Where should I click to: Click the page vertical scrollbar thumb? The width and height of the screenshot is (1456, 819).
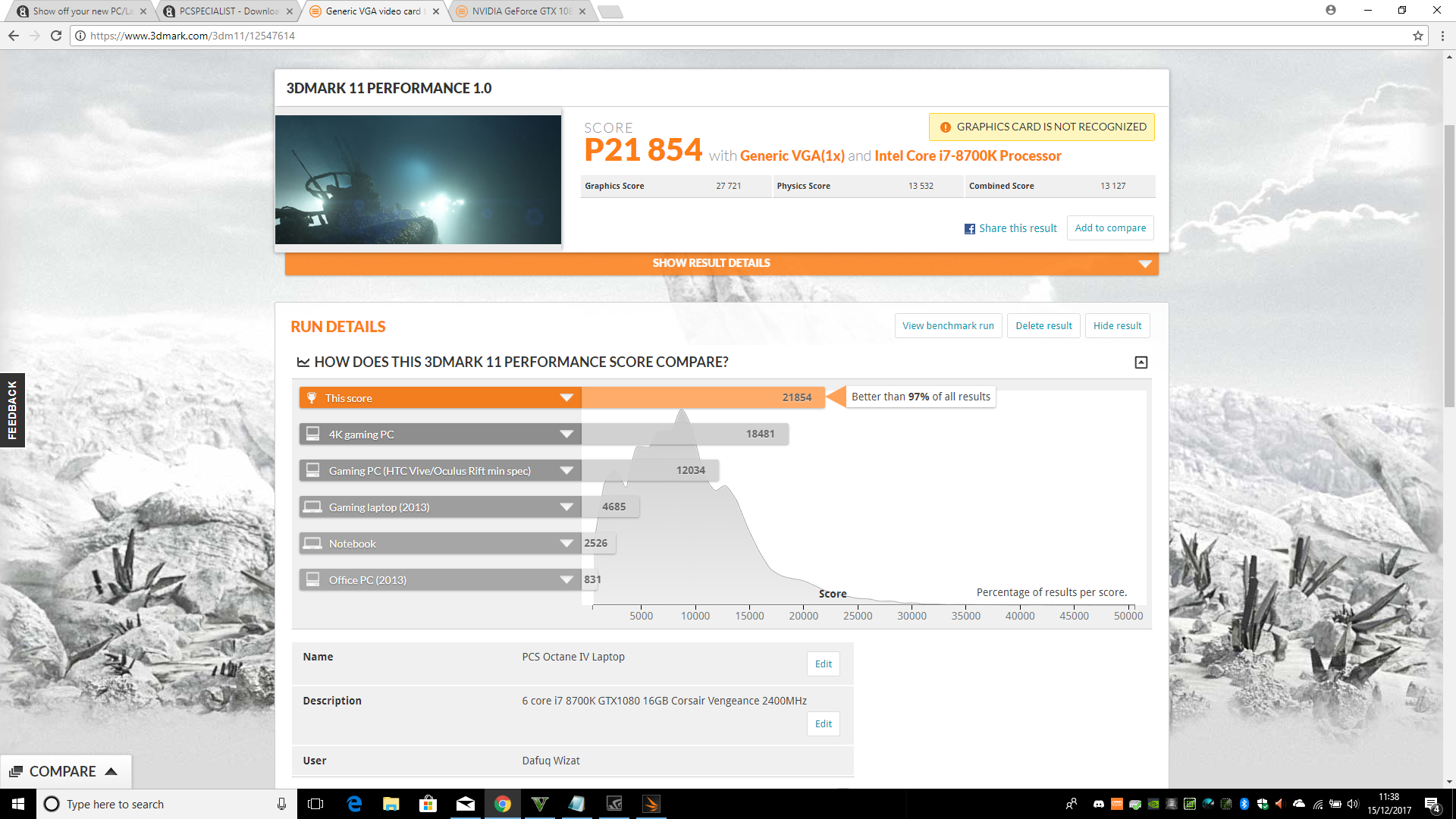pyautogui.click(x=1449, y=265)
